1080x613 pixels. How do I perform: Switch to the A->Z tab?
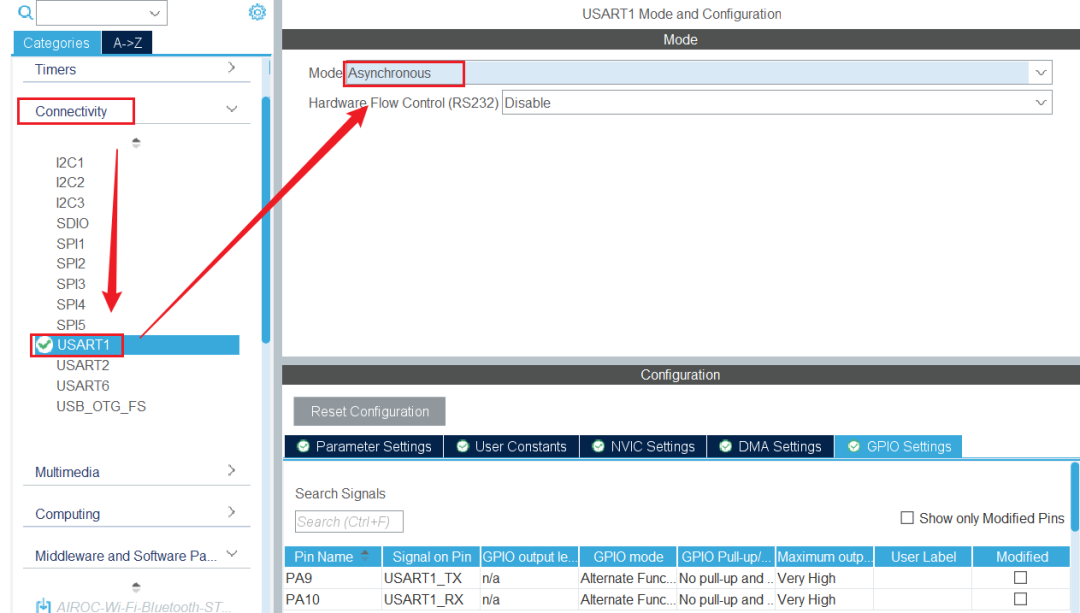[x=127, y=43]
